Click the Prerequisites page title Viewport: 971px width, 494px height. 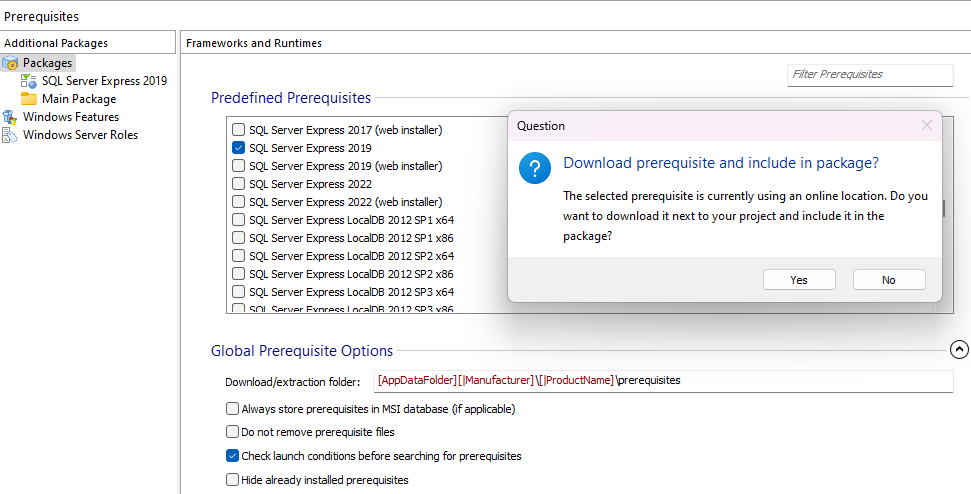pyautogui.click(x=41, y=17)
